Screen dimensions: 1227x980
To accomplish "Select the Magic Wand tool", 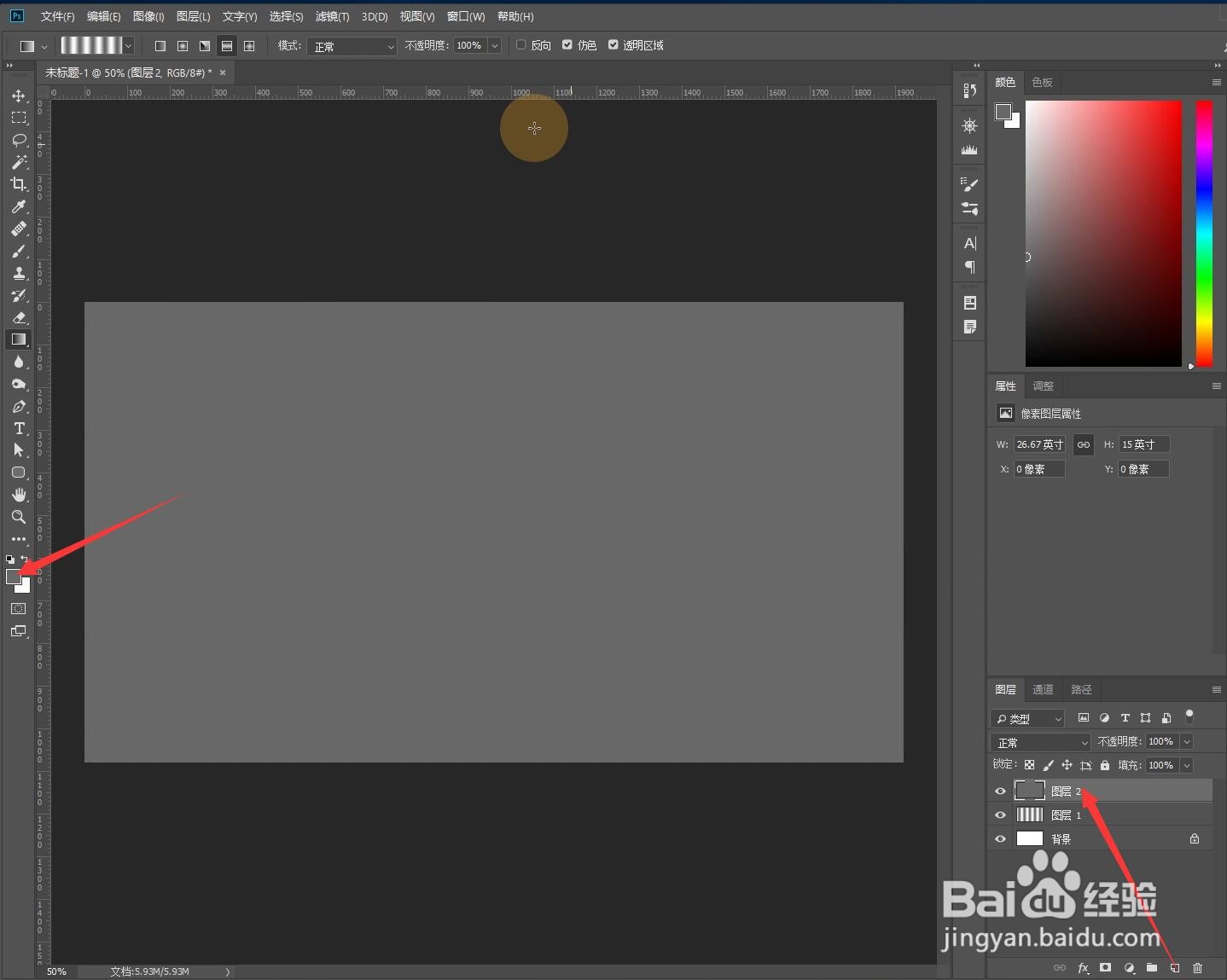I will (19, 162).
